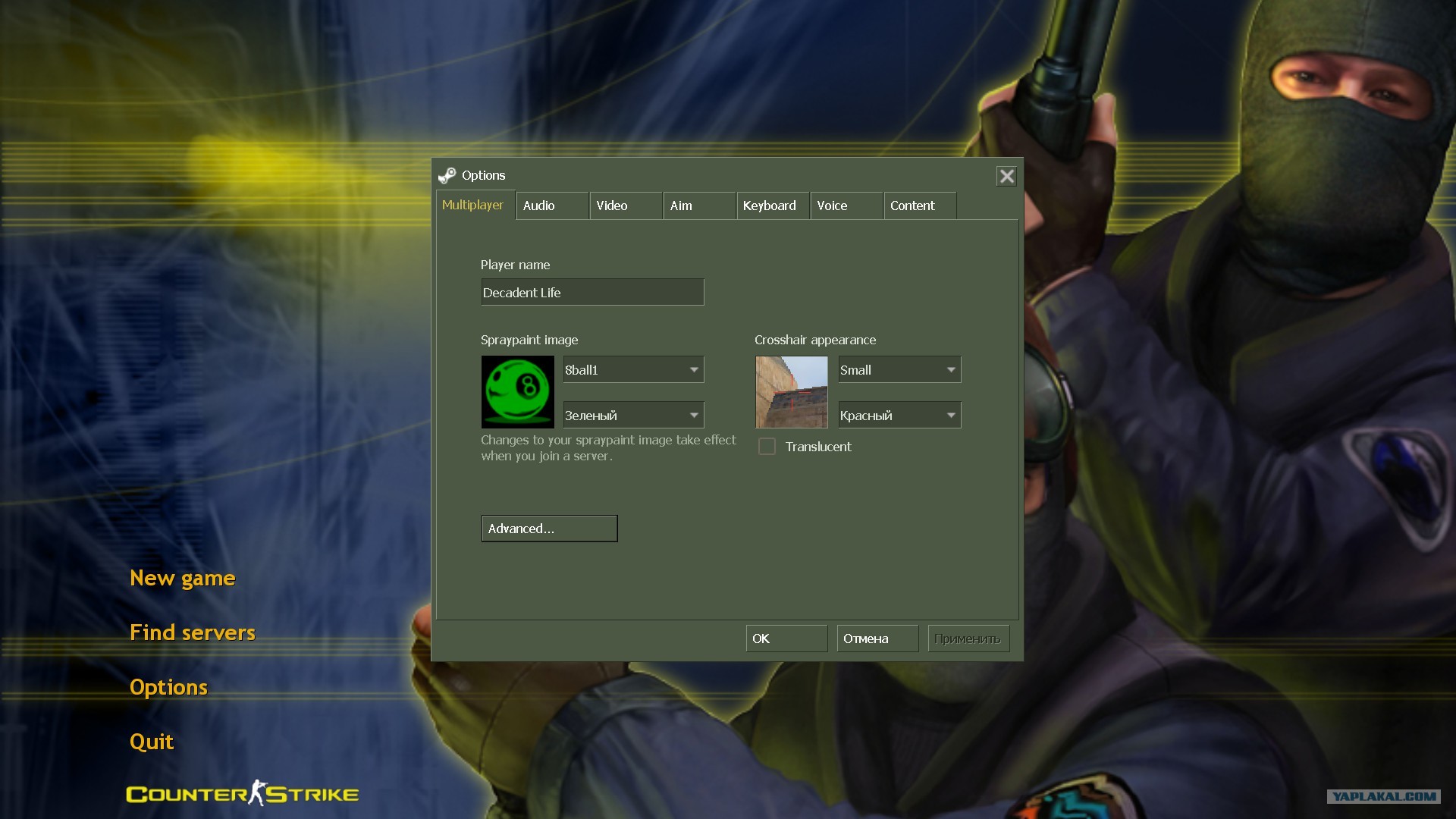The height and width of the screenshot is (819, 1456).
Task: Open the Красный crosshair color dropdown
Action: tap(899, 415)
